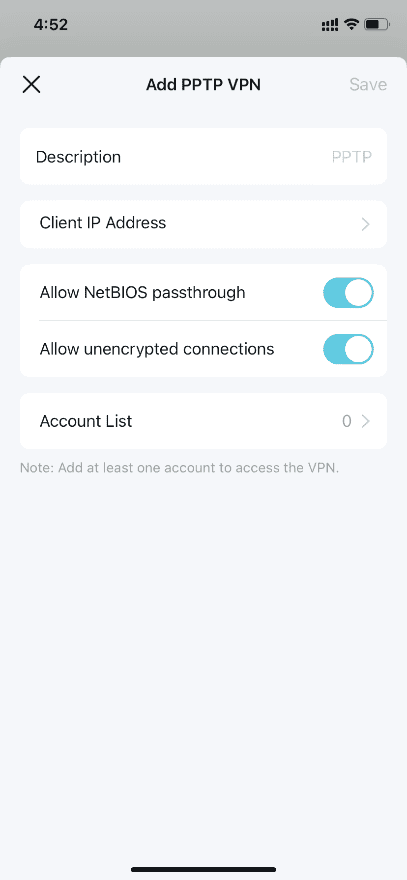
Task: Tap the Add PPTP VPN title
Action: tap(203, 85)
